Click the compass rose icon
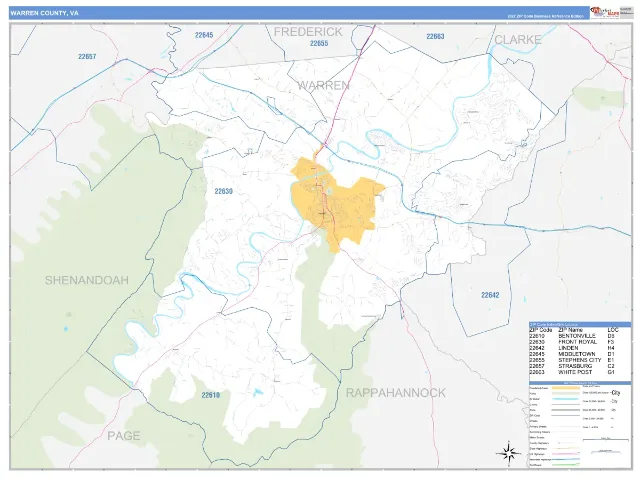The width and height of the screenshot is (640, 480). coord(508,452)
